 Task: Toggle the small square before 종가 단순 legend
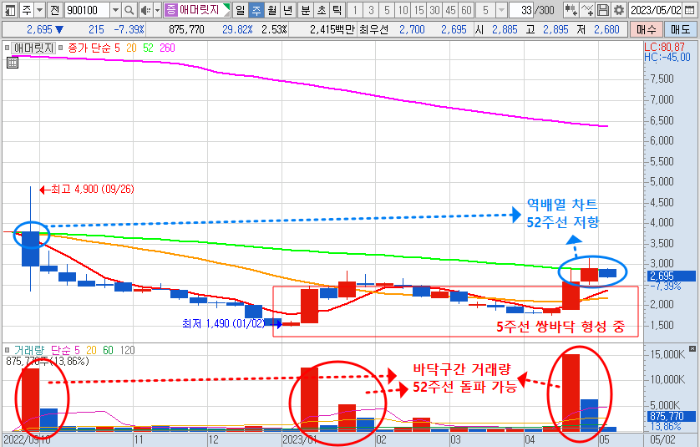click(x=61, y=48)
